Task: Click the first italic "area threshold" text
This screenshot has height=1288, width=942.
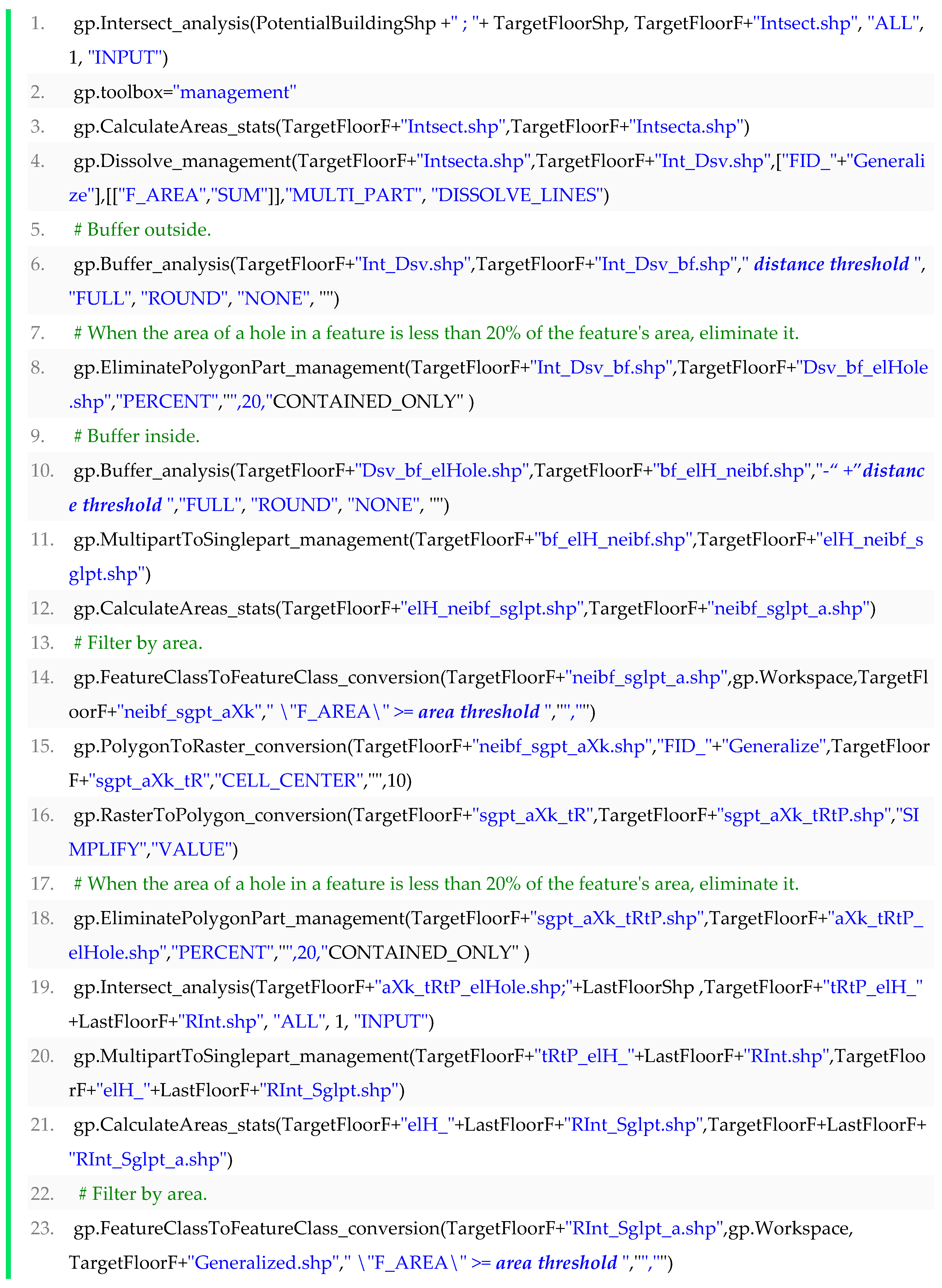Action: (x=479, y=712)
